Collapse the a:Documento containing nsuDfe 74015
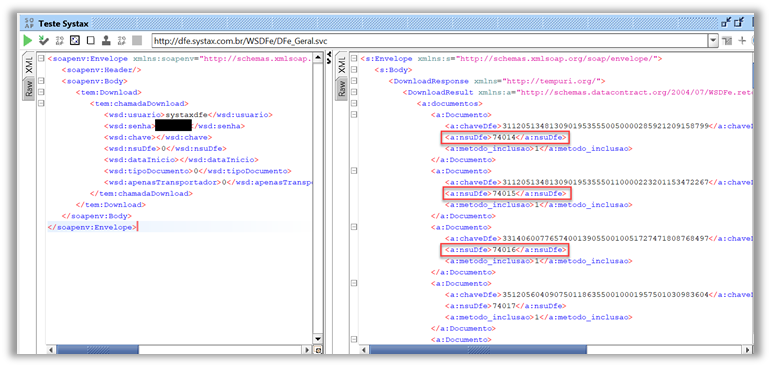 (354, 171)
